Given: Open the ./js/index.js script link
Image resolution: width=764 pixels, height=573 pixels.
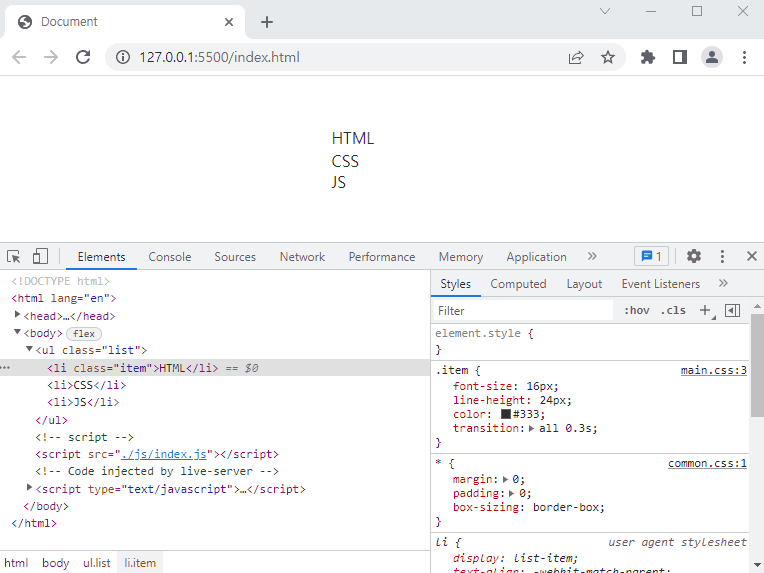Looking at the screenshot, I should [x=164, y=454].
